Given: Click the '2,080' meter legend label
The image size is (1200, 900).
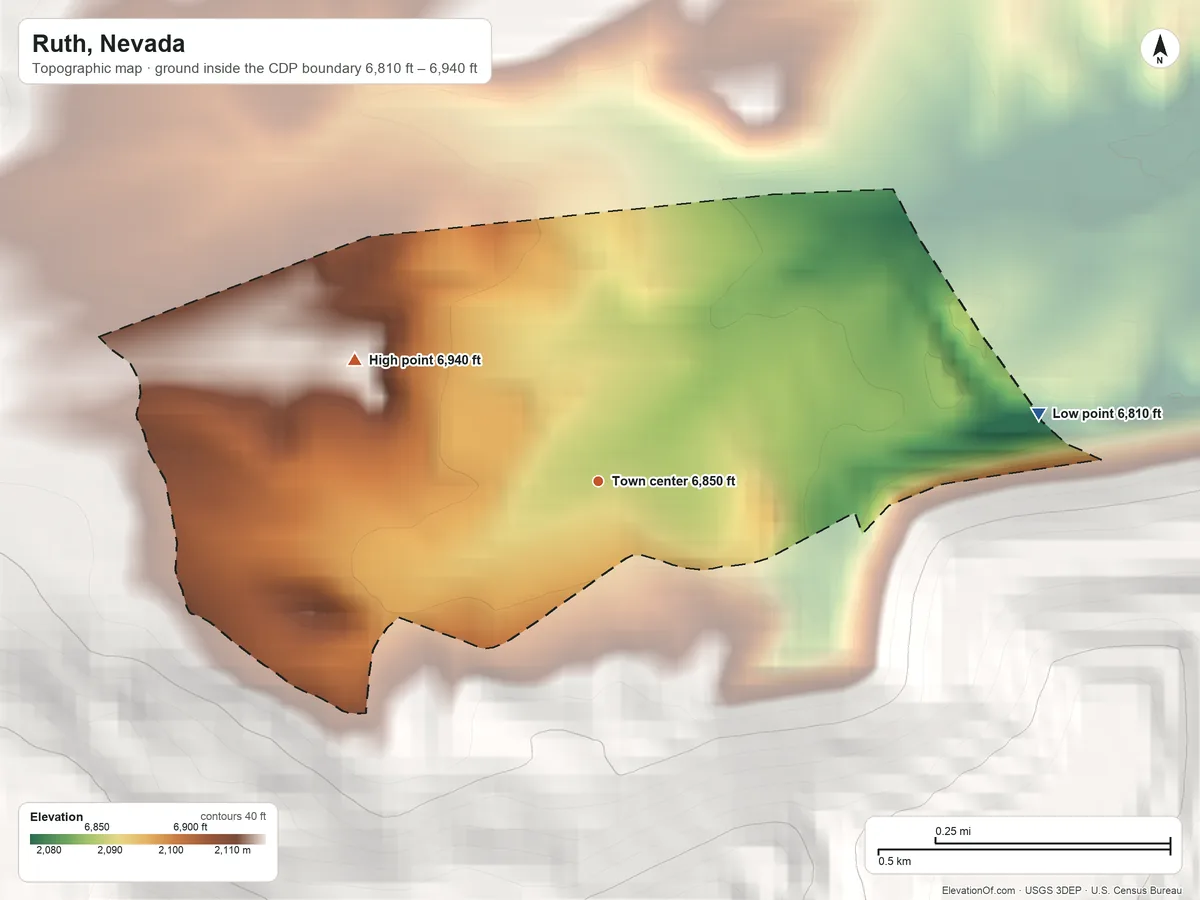Looking at the screenshot, I should [49, 850].
